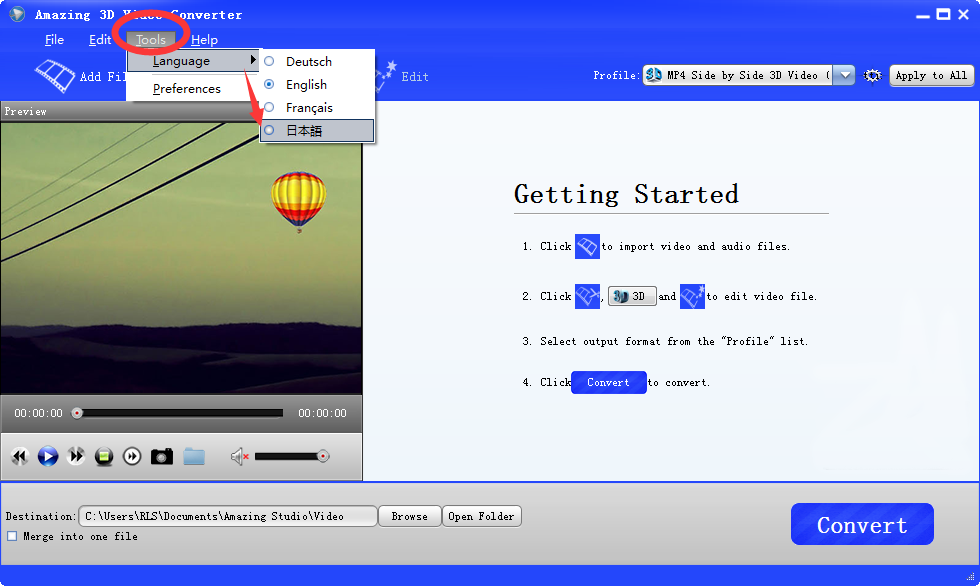Select Français language option
The height and width of the screenshot is (586, 980).
point(309,108)
